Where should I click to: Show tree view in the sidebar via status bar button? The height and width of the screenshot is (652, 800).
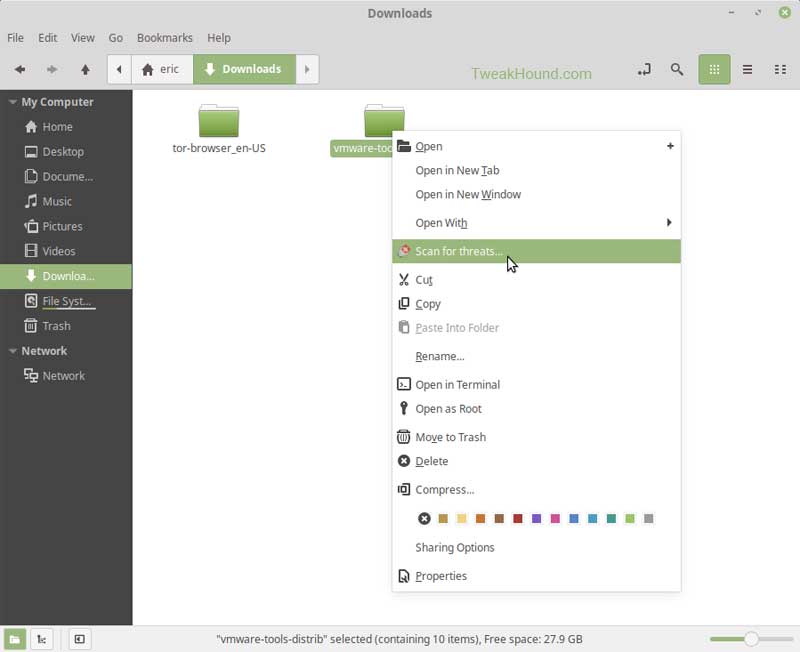click(42, 639)
